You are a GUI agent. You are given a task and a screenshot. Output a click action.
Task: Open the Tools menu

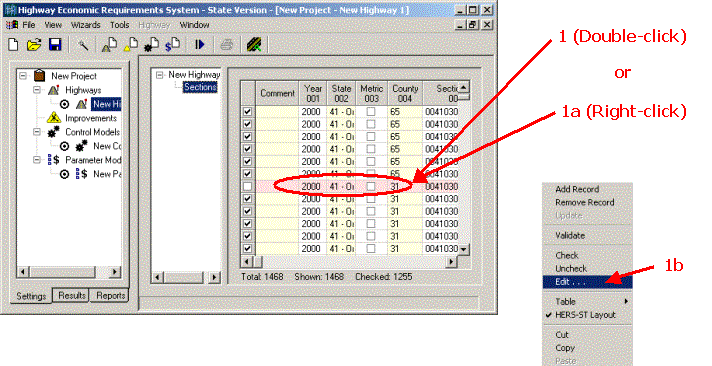tap(120, 25)
